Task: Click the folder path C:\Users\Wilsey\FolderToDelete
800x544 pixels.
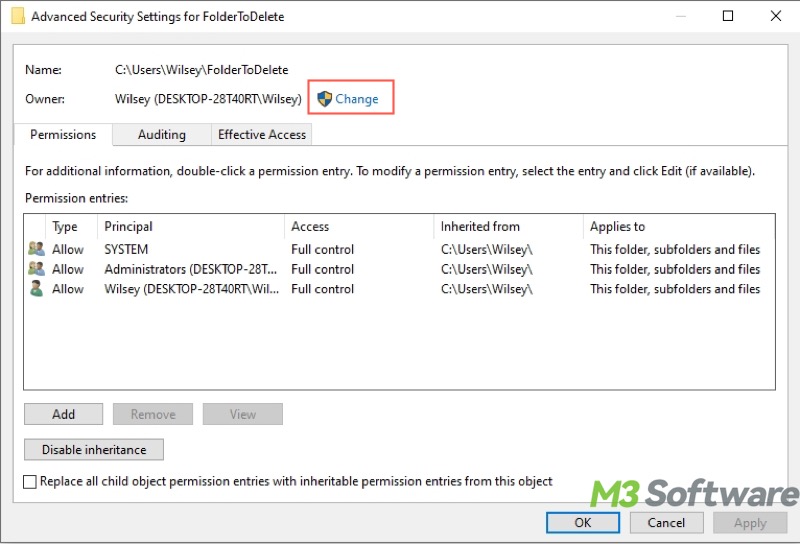Action: click(202, 70)
